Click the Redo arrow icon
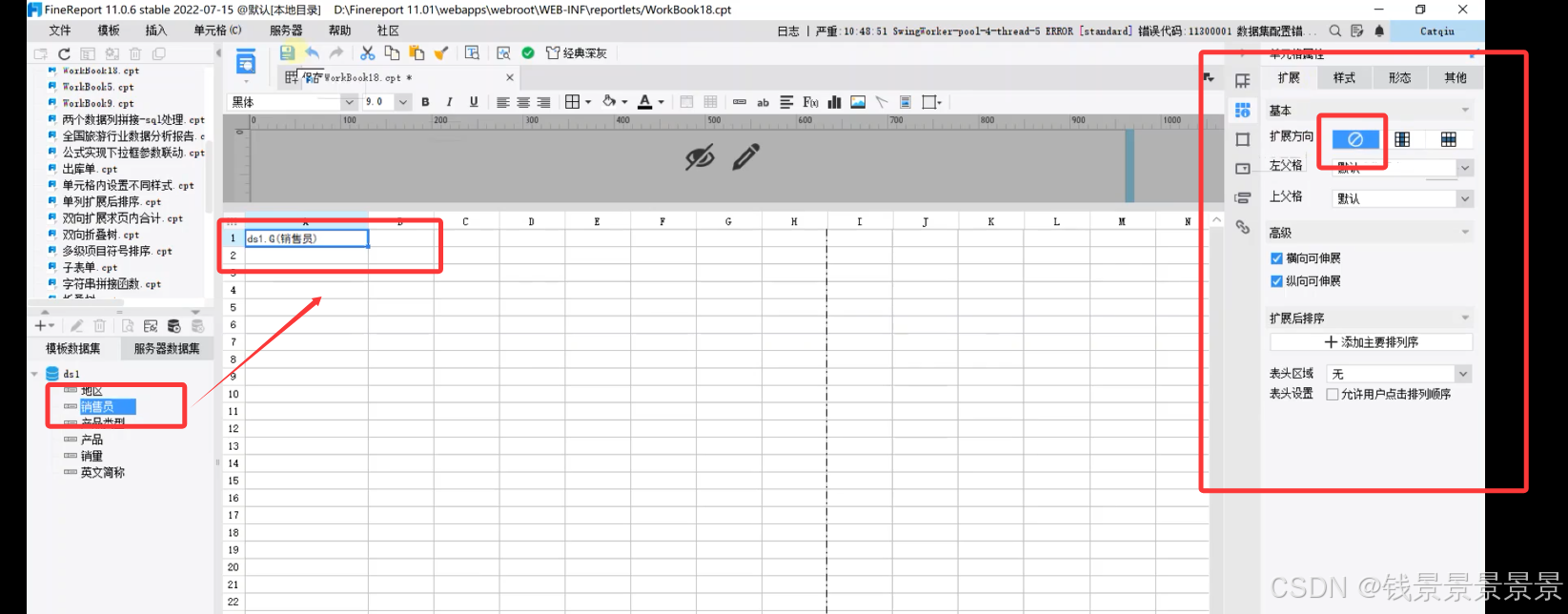Viewport: 1568px width, 614px height. (336, 52)
